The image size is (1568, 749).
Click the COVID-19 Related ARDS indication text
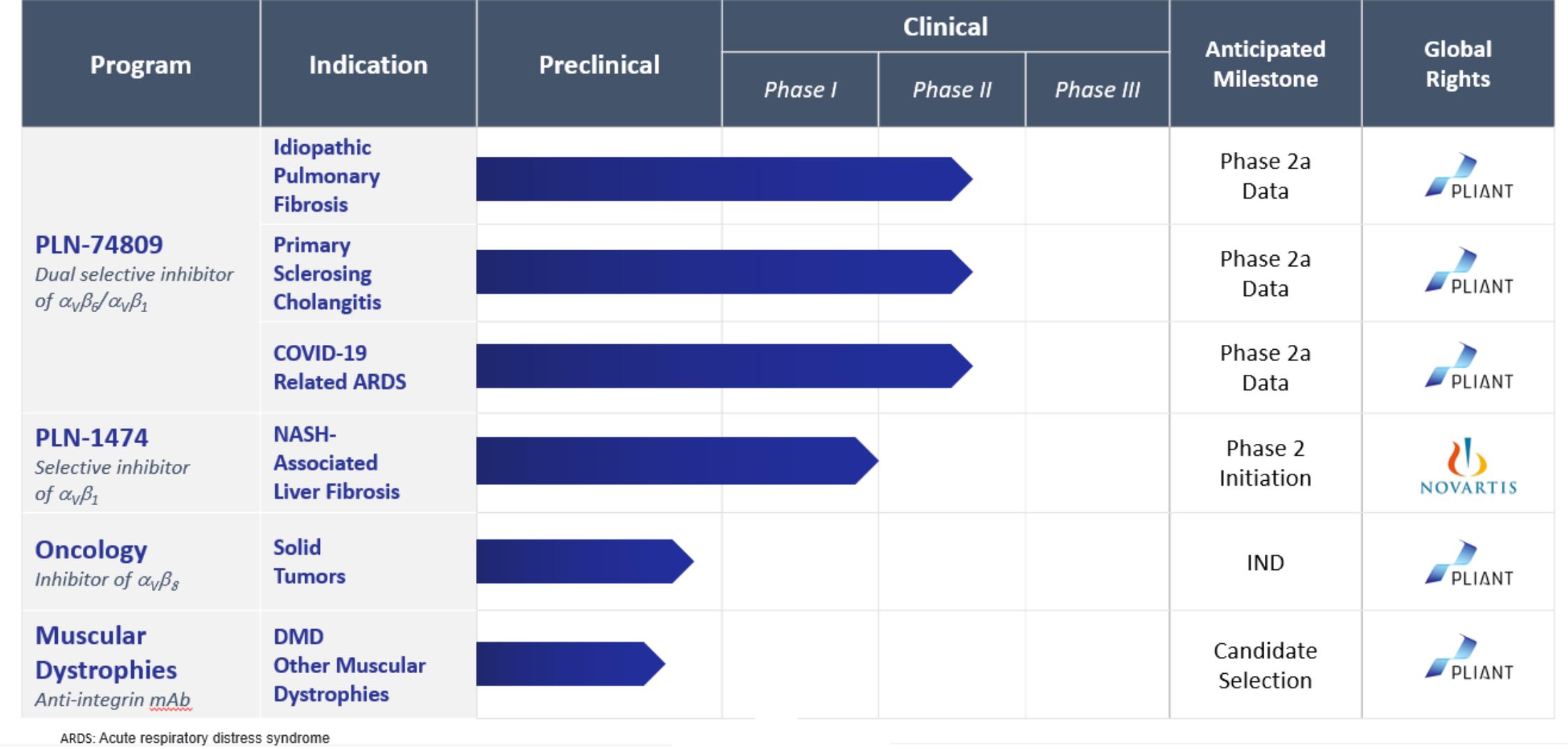click(x=339, y=367)
